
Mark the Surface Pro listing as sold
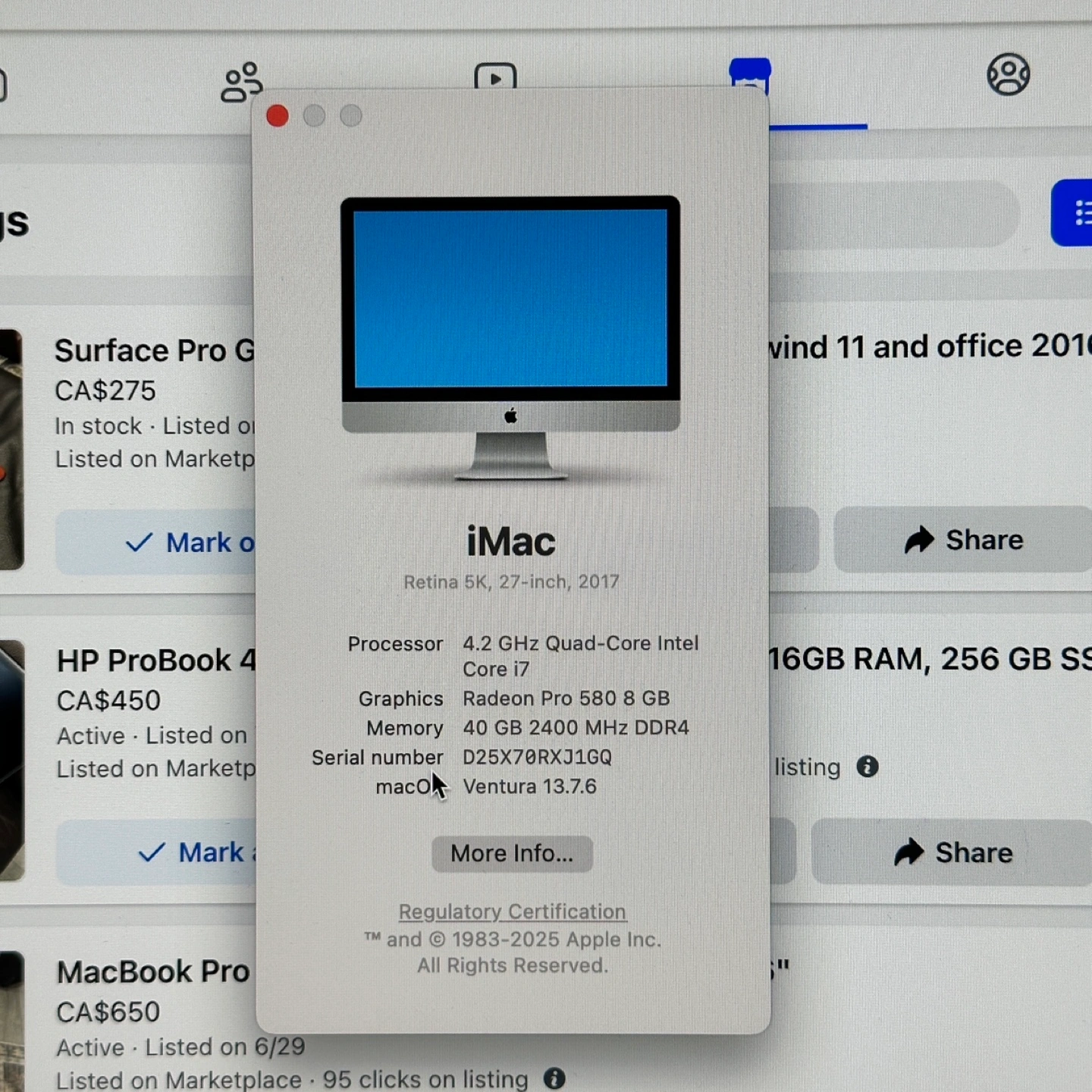[155, 542]
